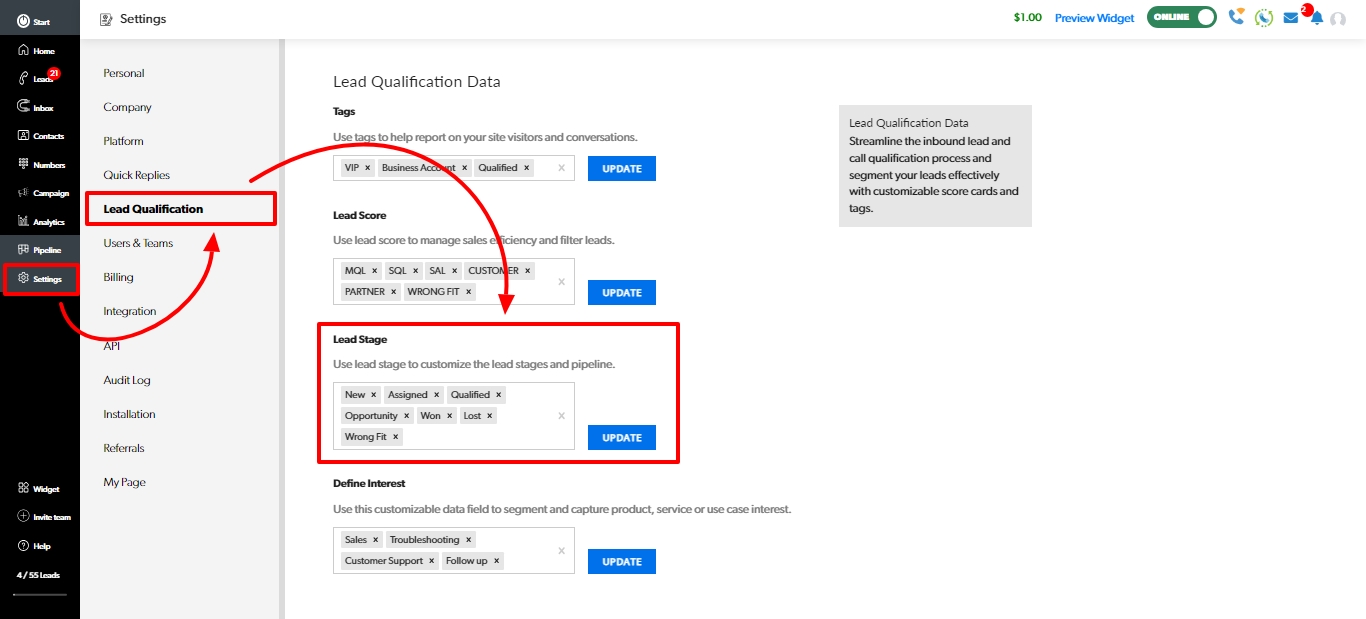The image size is (1366, 619).
Task: Click the user profile avatar
Action: (1338, 19)
